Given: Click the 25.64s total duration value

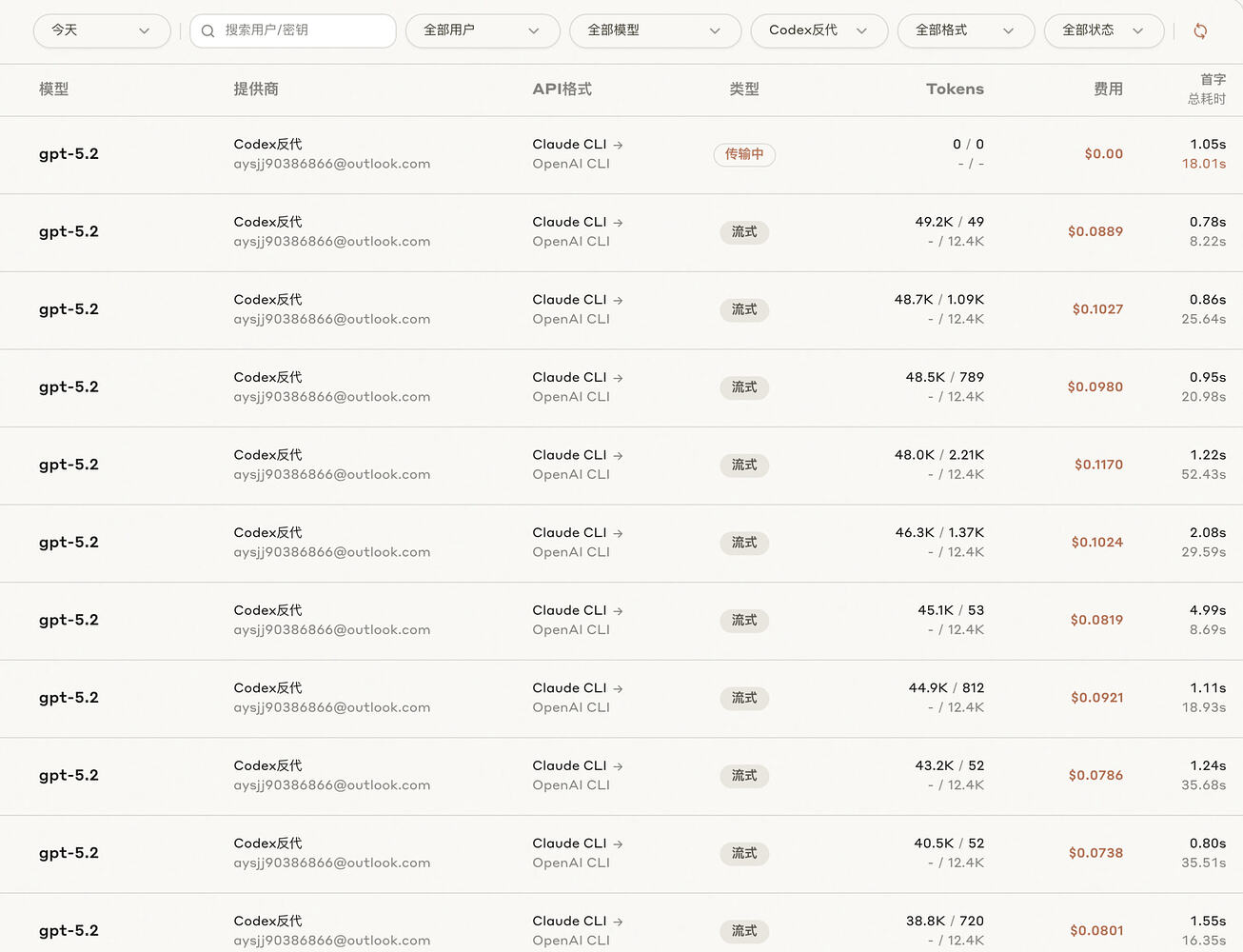Looking at the screenshot, I should point(1204,320).
